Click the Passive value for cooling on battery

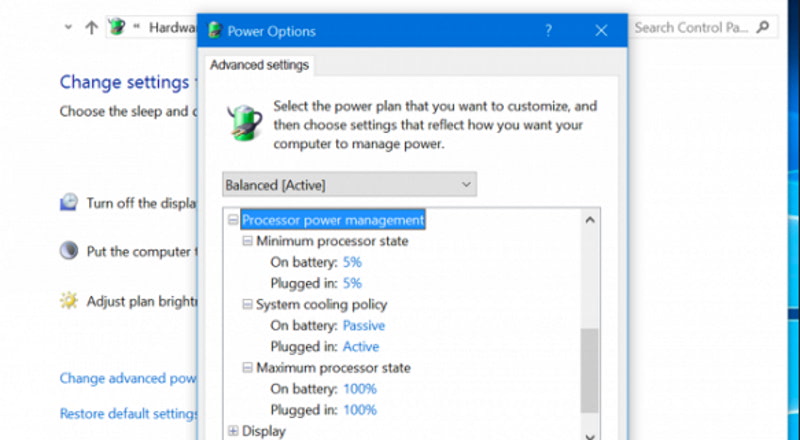coord(363,325)
